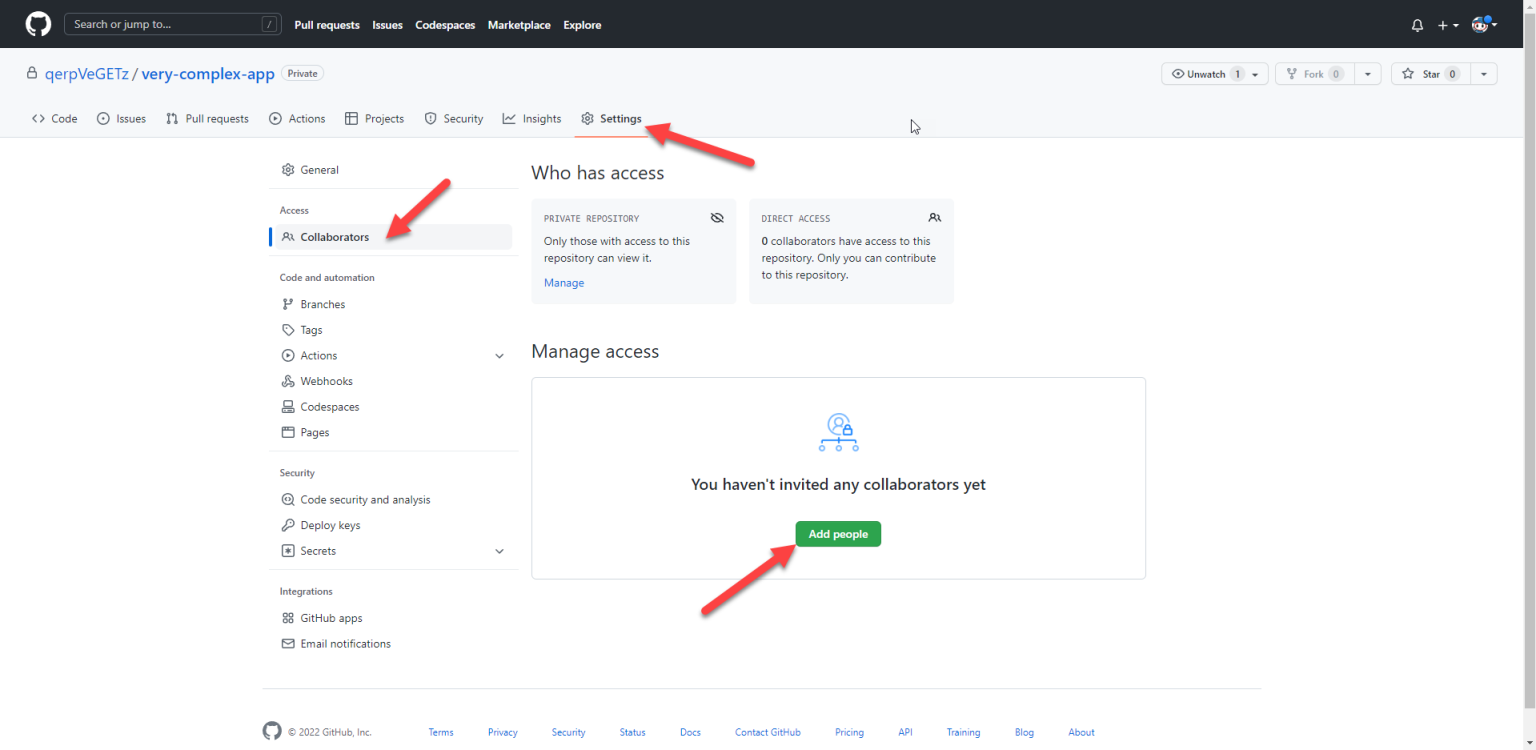1536x750 pixels.
Task: Click the people icon on Direct access card
Action: pyautogui.click(x=934, y=217)
